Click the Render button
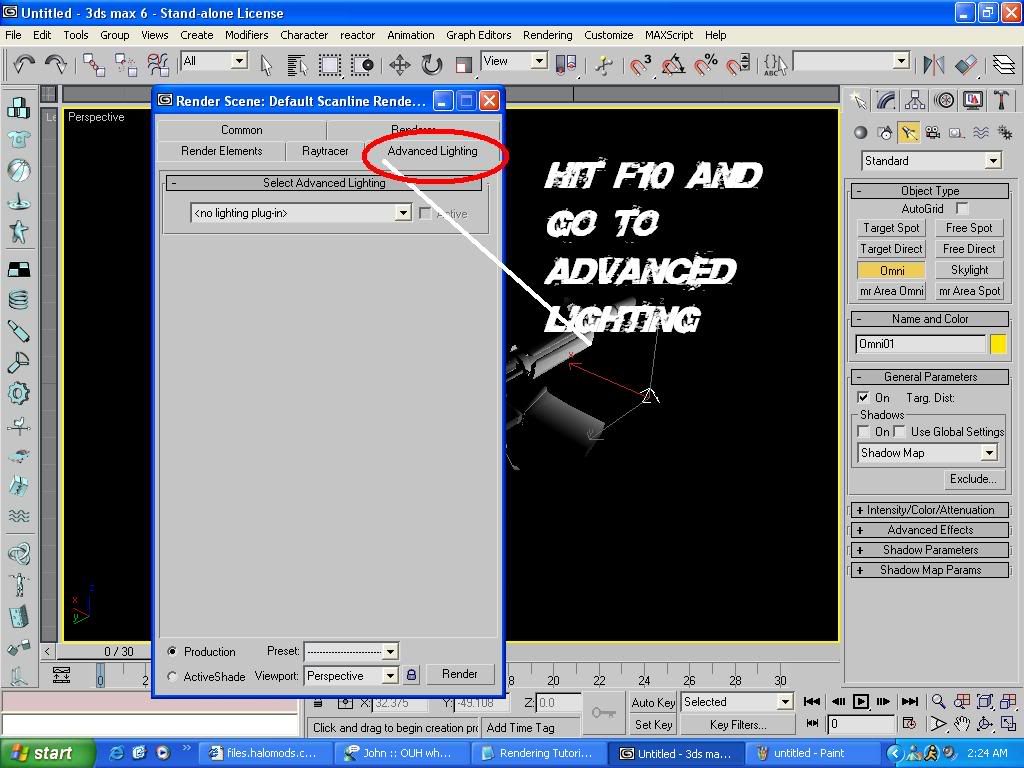Screen dimensions: 1024x768 [460, 674]
